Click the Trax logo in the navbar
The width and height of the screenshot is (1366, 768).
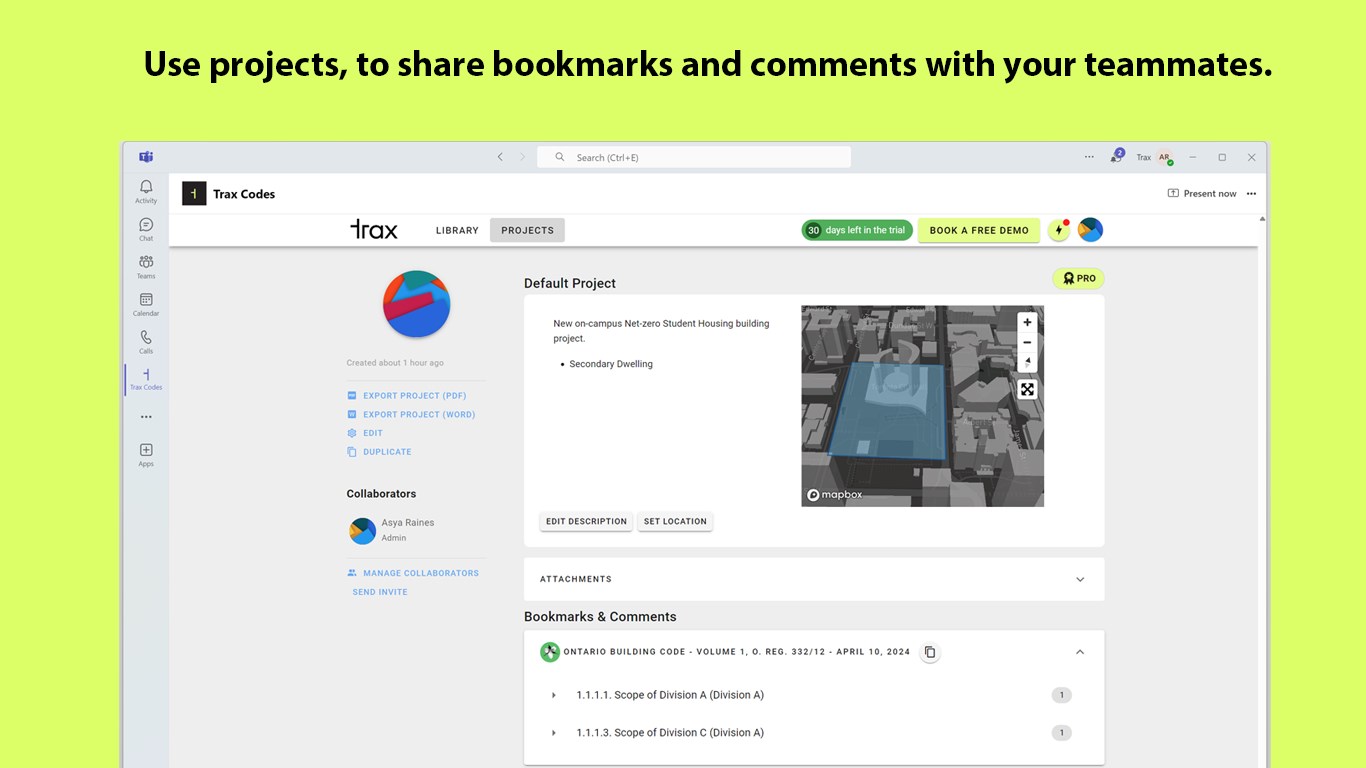point(374,230)
